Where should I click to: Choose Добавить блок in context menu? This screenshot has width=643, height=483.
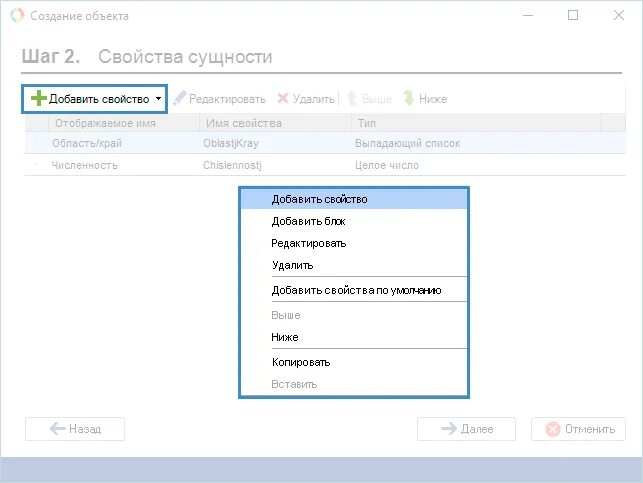pyautogui.click(x=354, y=221)
